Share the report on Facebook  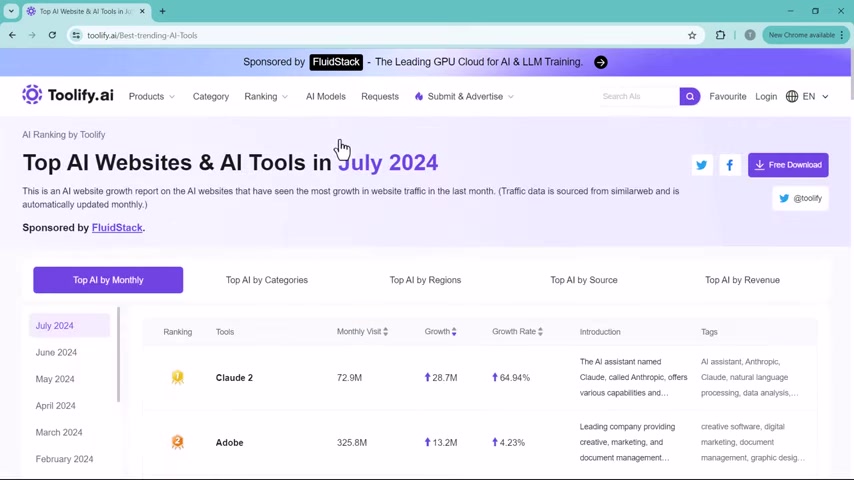(x=729, y=165)
